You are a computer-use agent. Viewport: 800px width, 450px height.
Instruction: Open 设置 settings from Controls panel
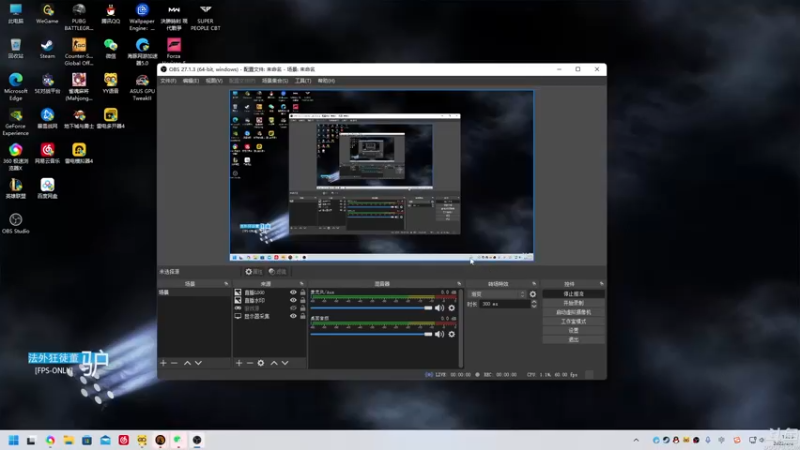pos(573,331)
